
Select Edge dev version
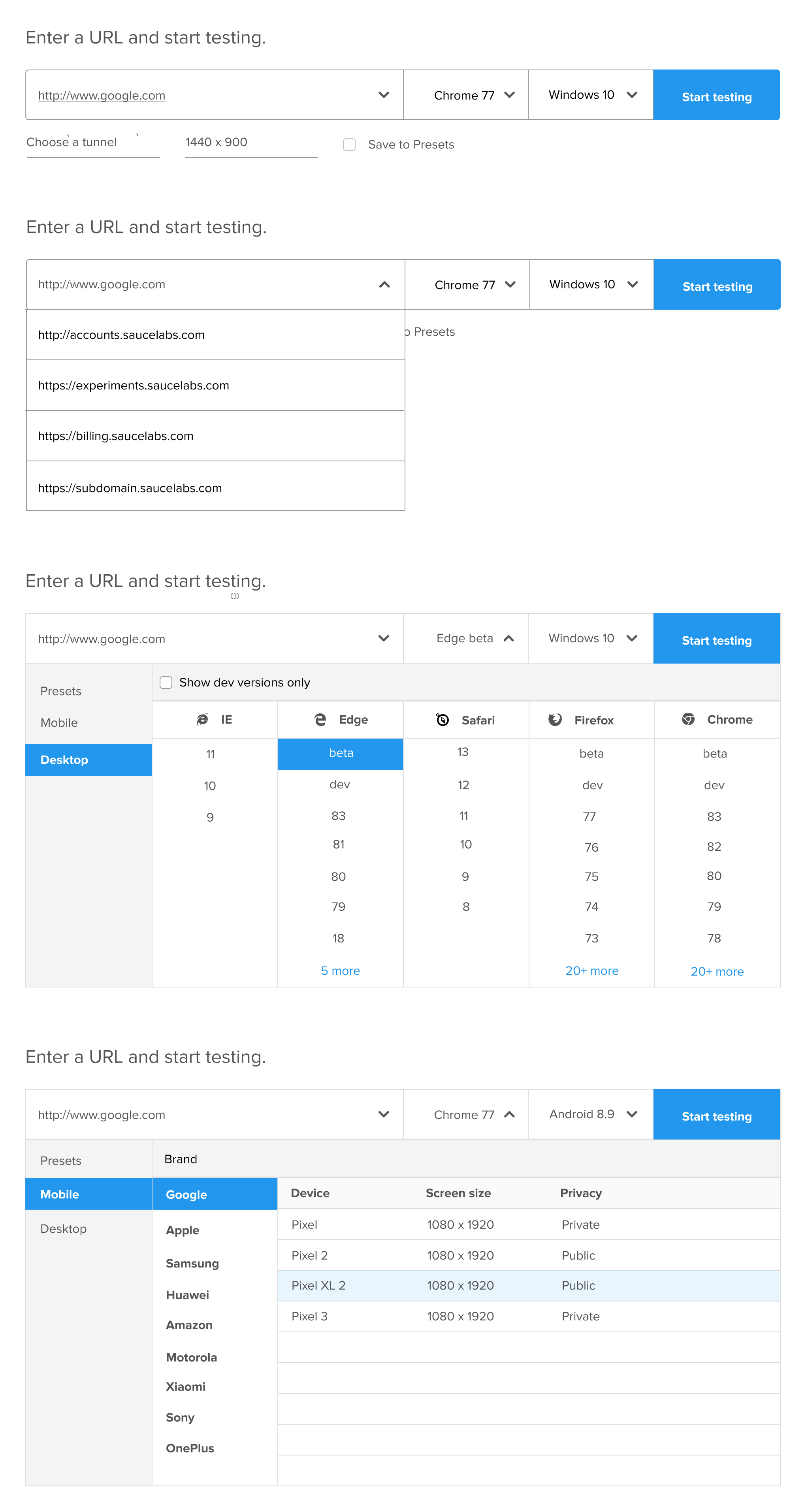[x=340, y=784]
